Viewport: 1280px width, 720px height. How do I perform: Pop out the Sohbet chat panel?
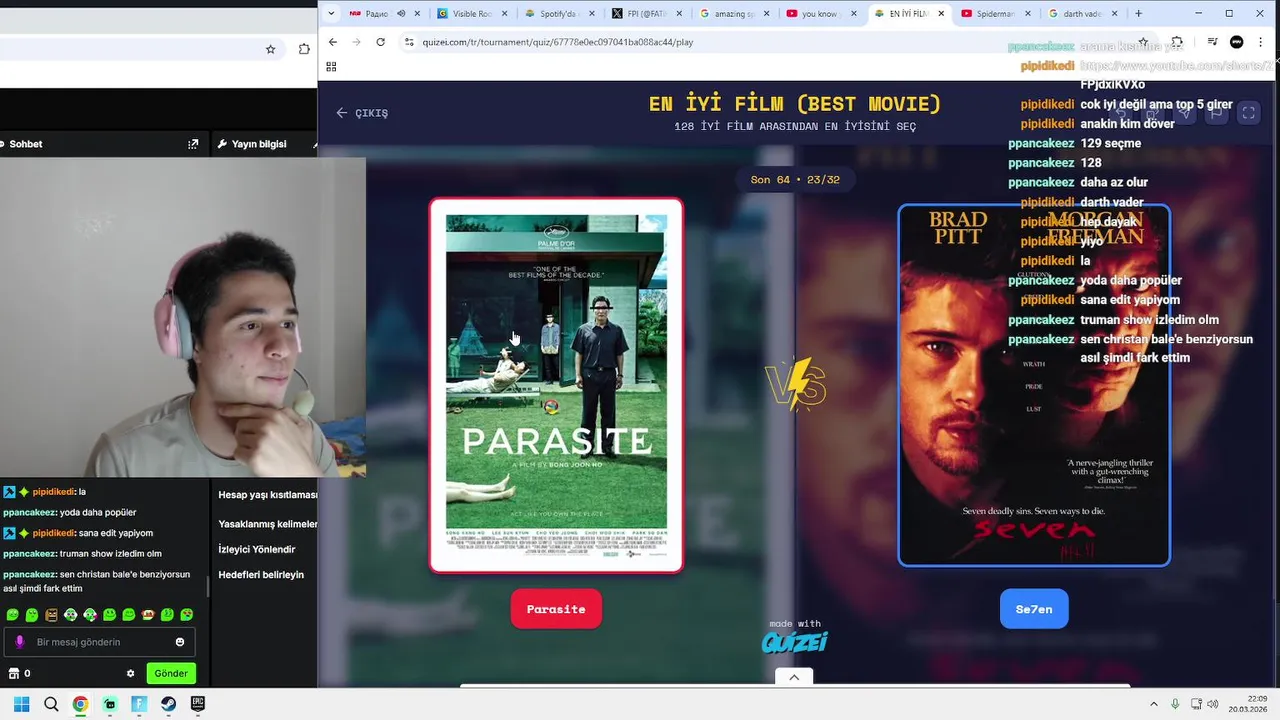pos(193,144)
